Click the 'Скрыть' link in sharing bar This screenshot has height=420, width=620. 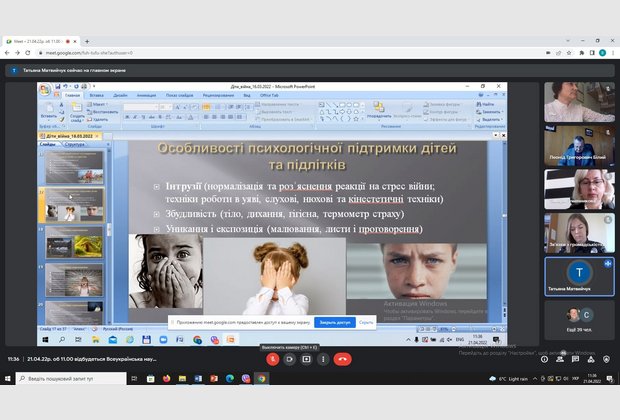click(x=366, y=323)
